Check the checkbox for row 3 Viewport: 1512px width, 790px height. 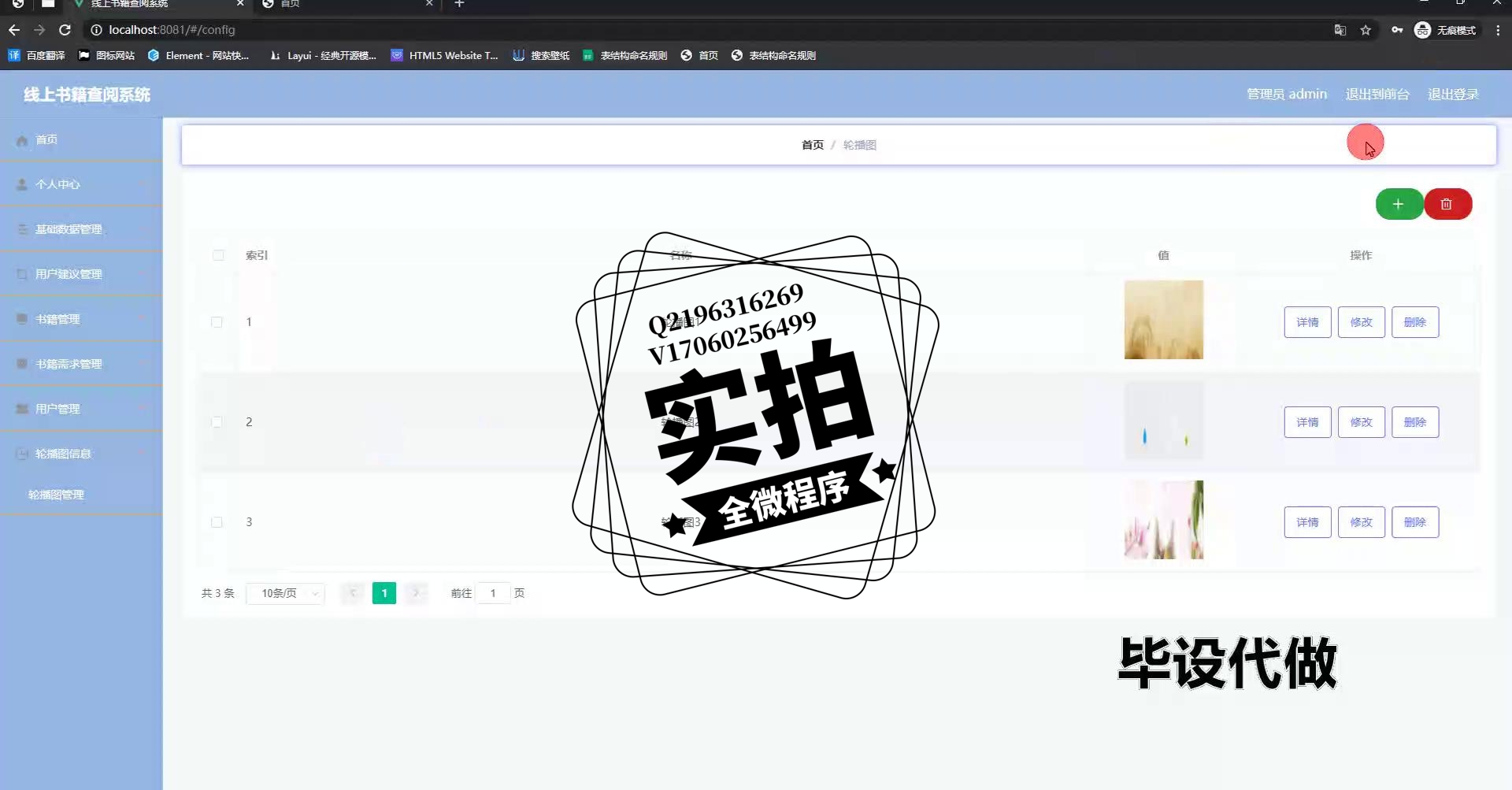point(217,522)
